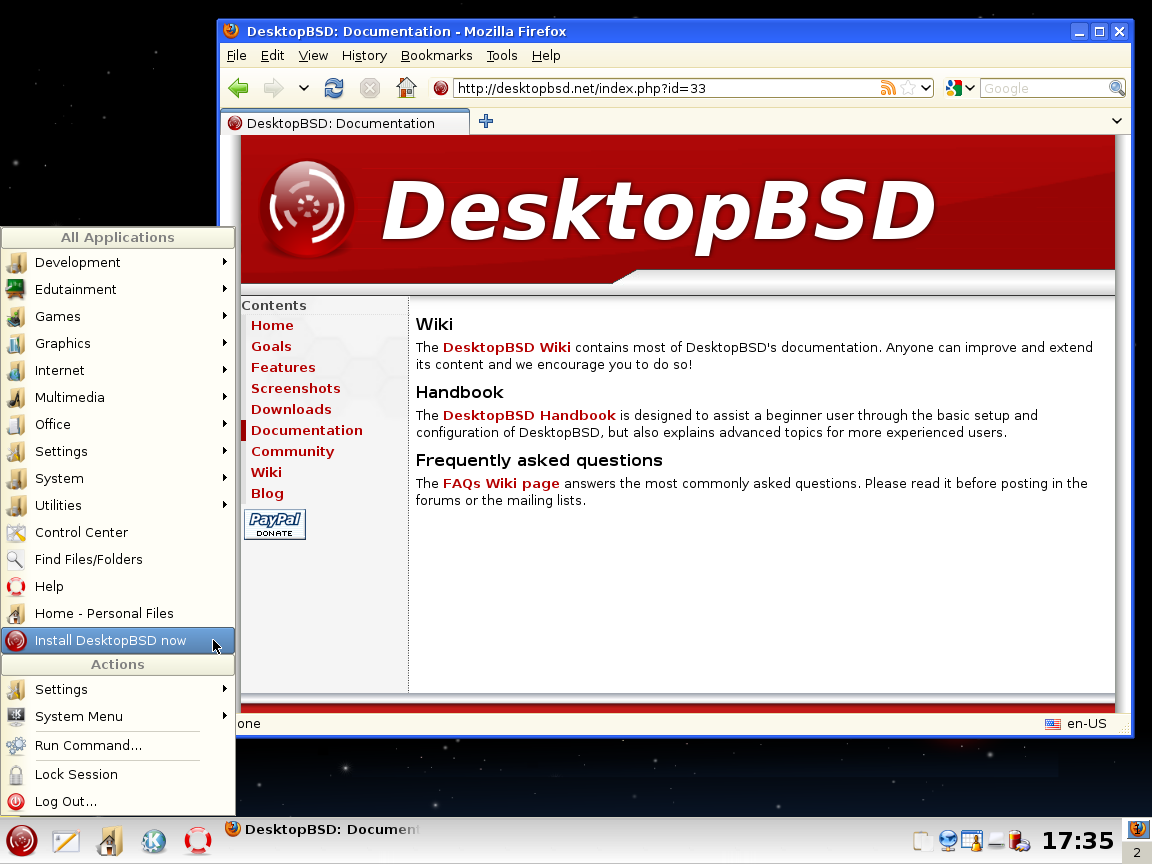This screenshot has height=864, width=1152.
Task: Click the PayPal Donate button
Action: [x=275, y=524]
